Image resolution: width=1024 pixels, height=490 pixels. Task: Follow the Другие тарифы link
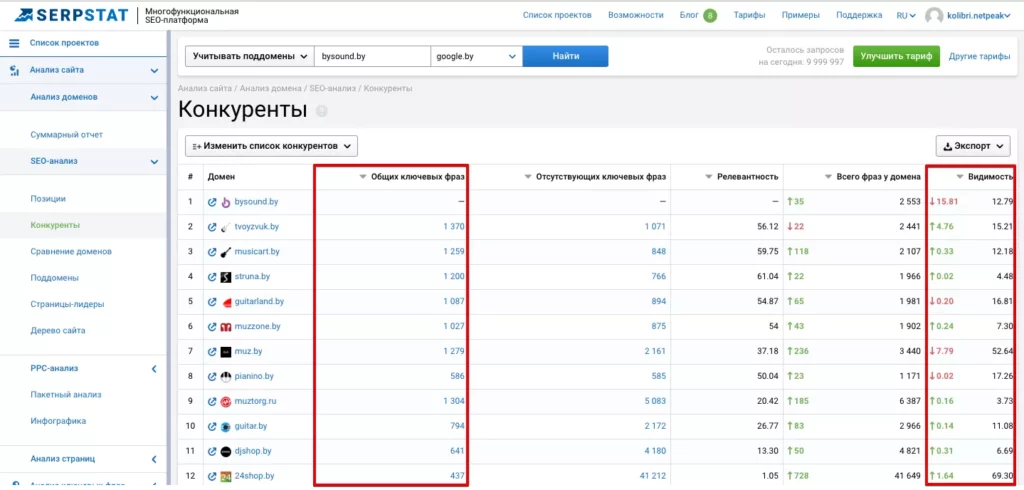pos(980,56)
